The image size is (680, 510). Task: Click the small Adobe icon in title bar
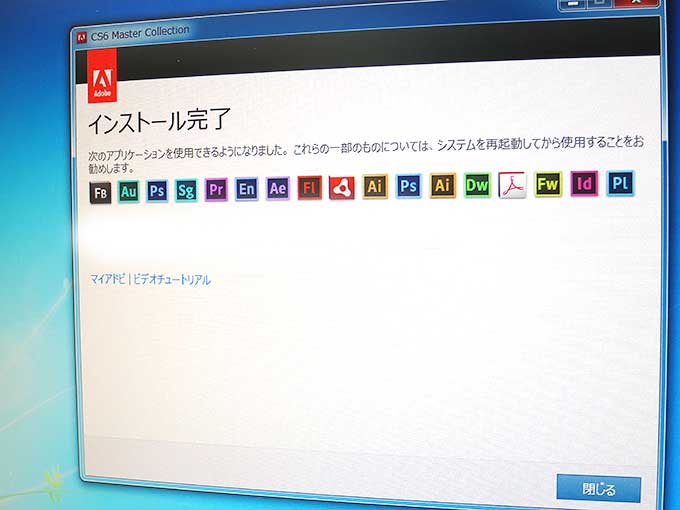coord(81,38)
